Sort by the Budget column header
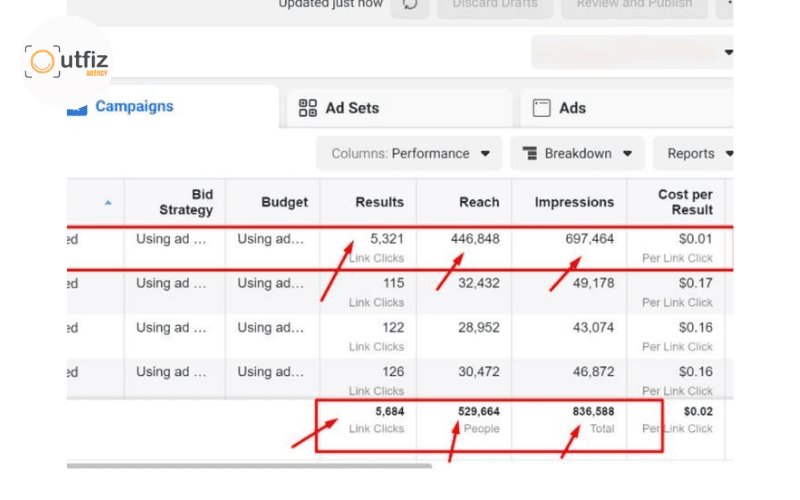Viewport: 800px width, 500px height. 284,202
